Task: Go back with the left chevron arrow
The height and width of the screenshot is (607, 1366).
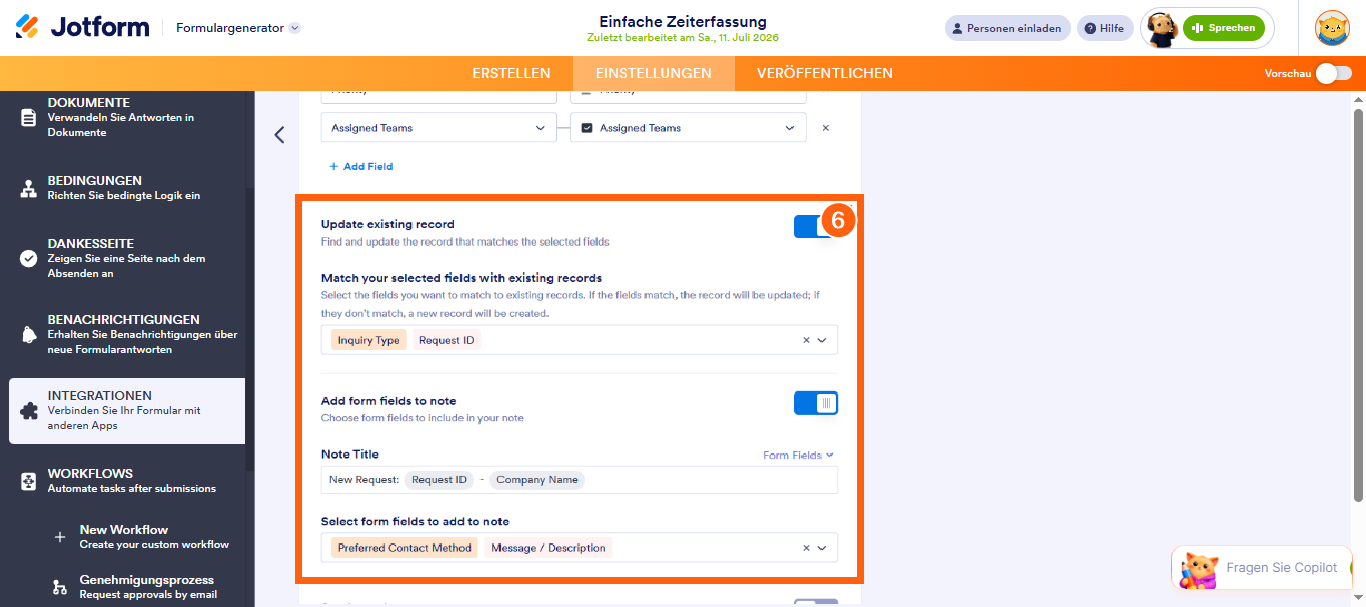Action: click(x=279, y=135)
